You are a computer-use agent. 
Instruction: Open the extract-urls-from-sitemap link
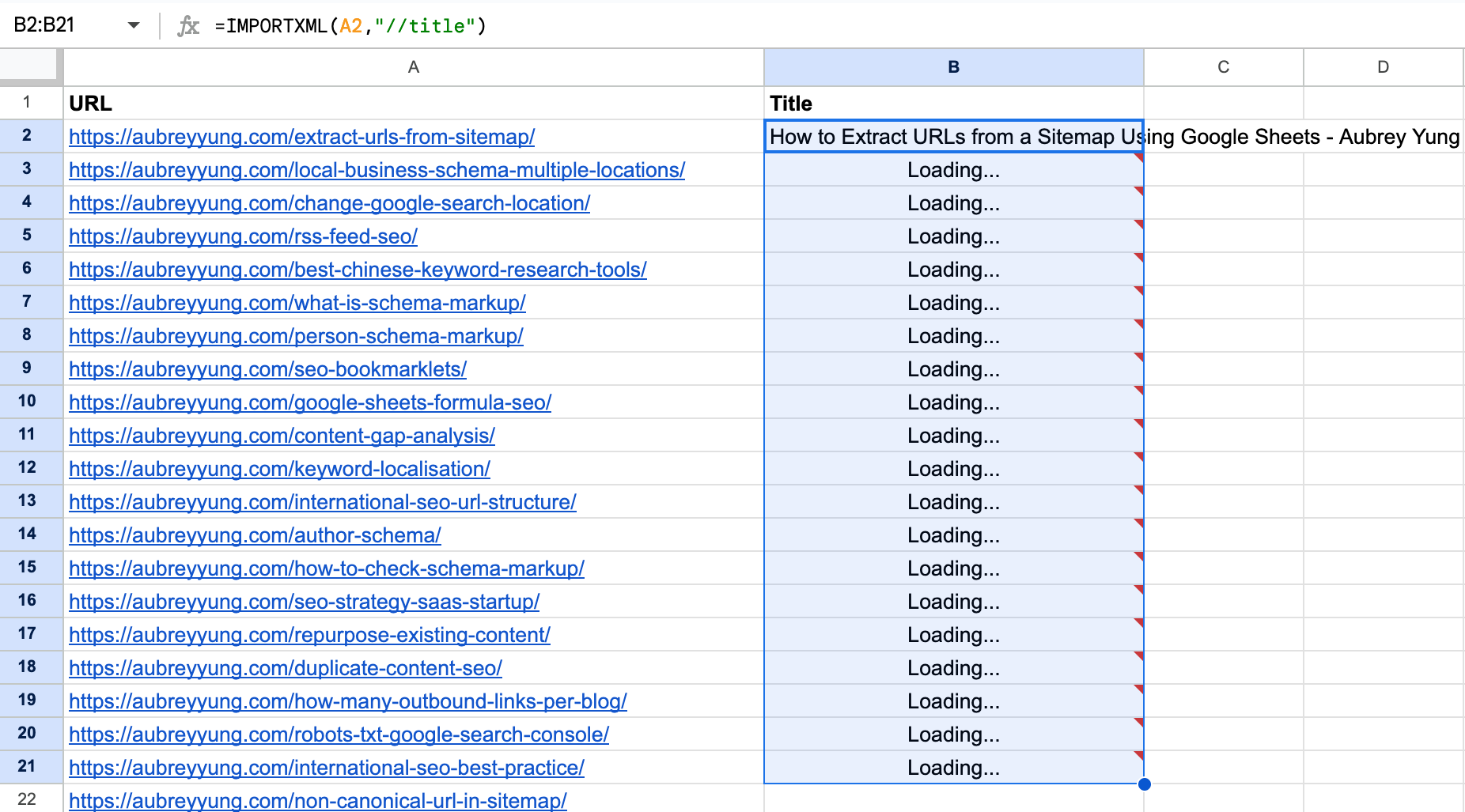pos(302,137)
